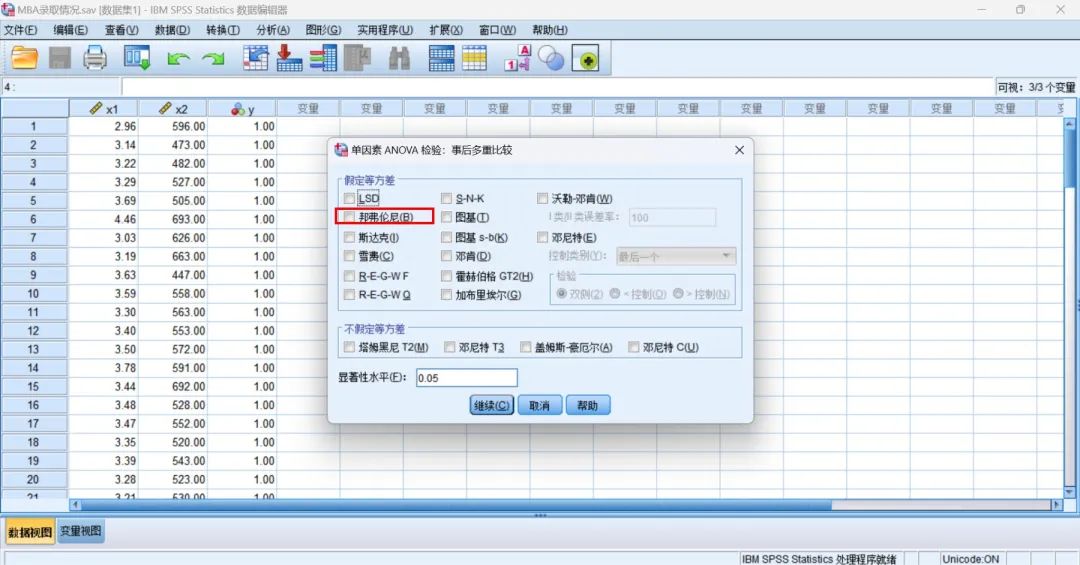1080x565 pixels.
Task: Open the 数据(D) menu
Action: point(172,30)
